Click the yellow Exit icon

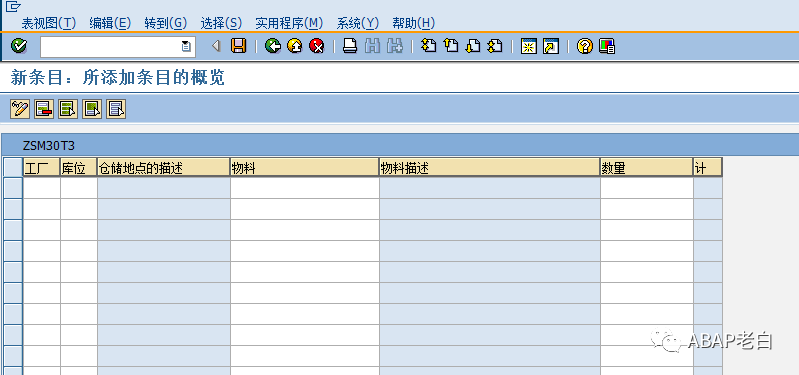coord(295,46)
